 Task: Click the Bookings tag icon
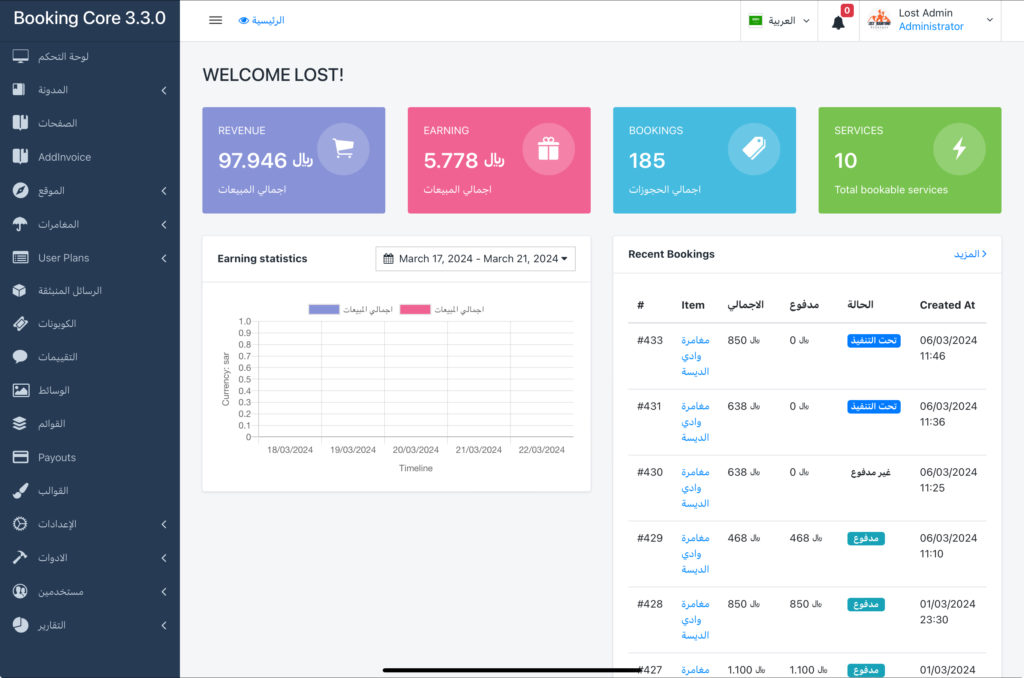point(754,148)
